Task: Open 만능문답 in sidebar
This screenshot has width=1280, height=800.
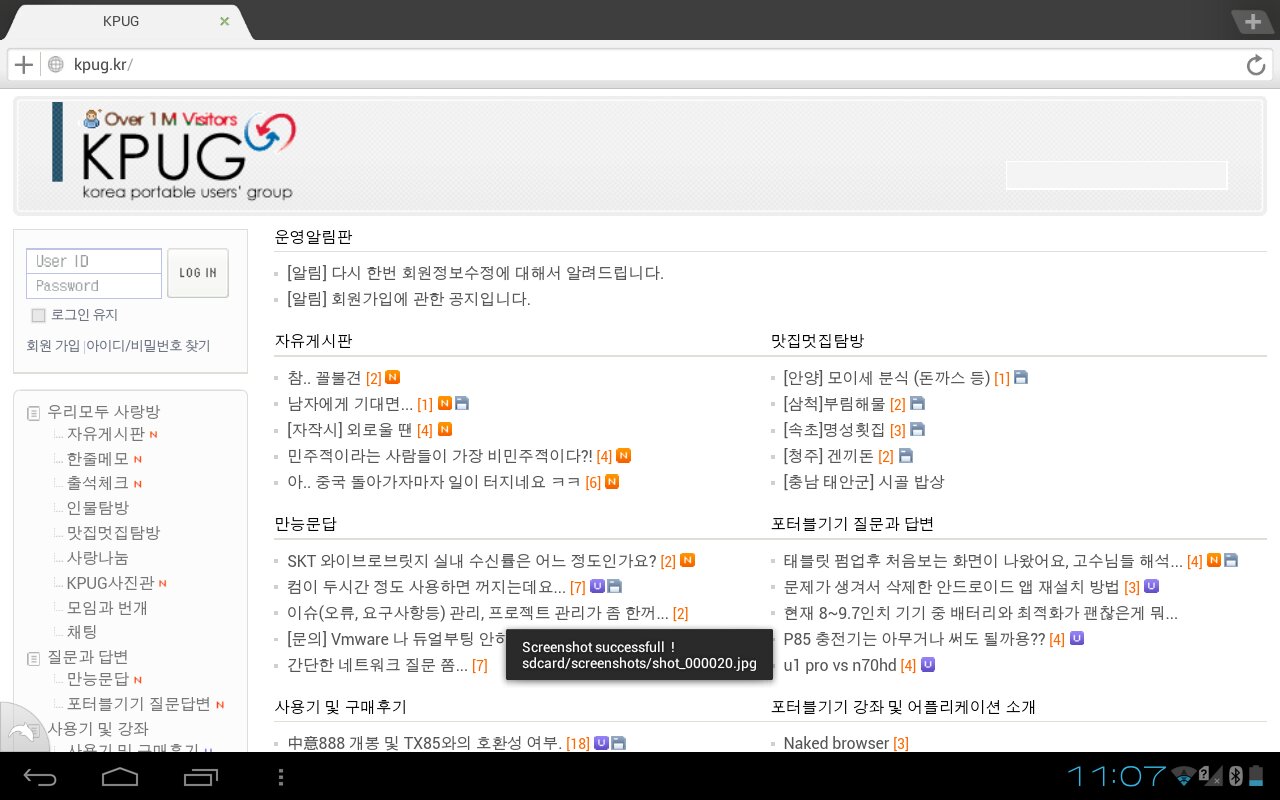Action: click(98, 679)
